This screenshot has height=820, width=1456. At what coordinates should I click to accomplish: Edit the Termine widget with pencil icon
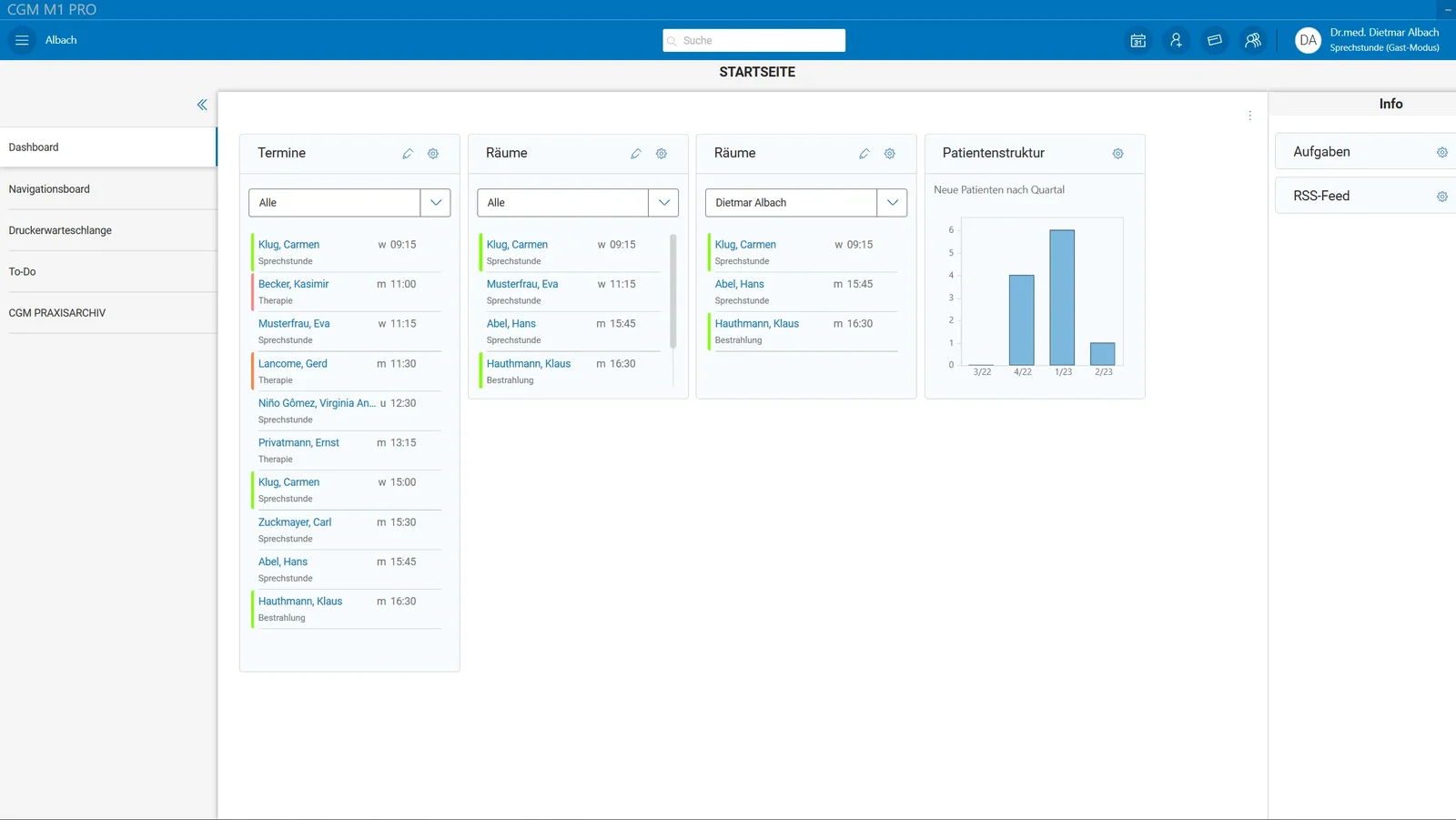pyautogui.click(x=408, y=154)
